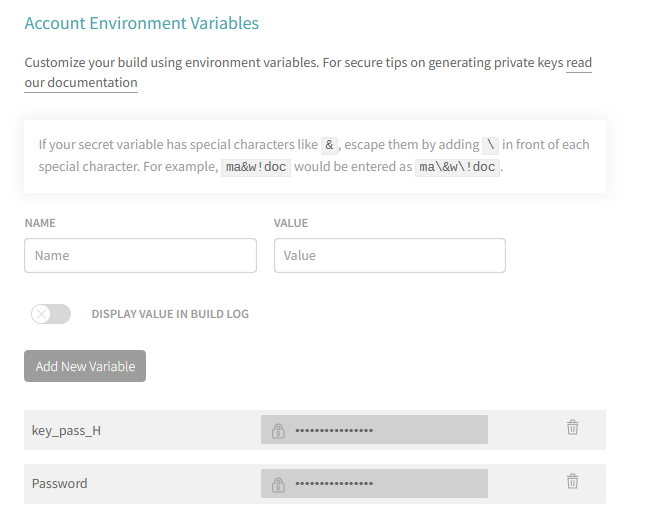The height and width of the screenshot is (522, 657).
Task: Focus the Name input field
Action: 140,255
